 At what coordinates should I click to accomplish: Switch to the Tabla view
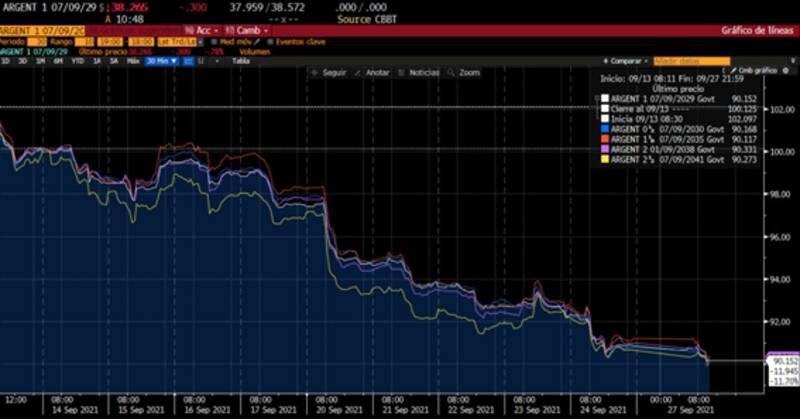coord(241,61)
